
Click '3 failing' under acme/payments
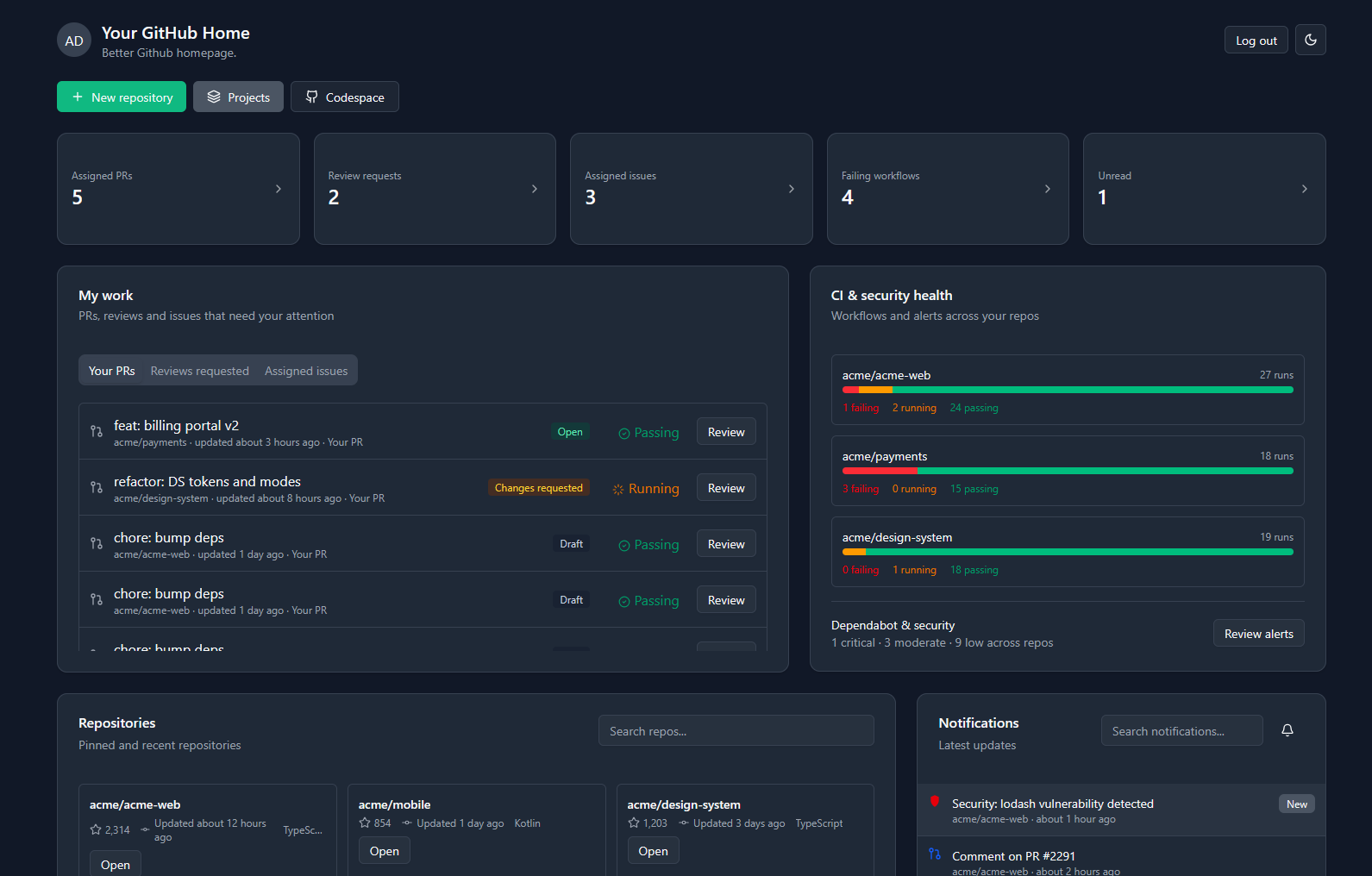click(861, 489)
